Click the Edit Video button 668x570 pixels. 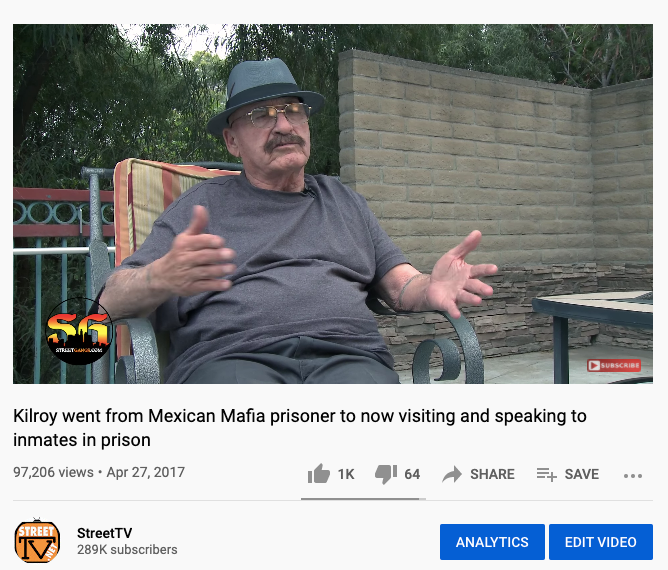(601, 542)
